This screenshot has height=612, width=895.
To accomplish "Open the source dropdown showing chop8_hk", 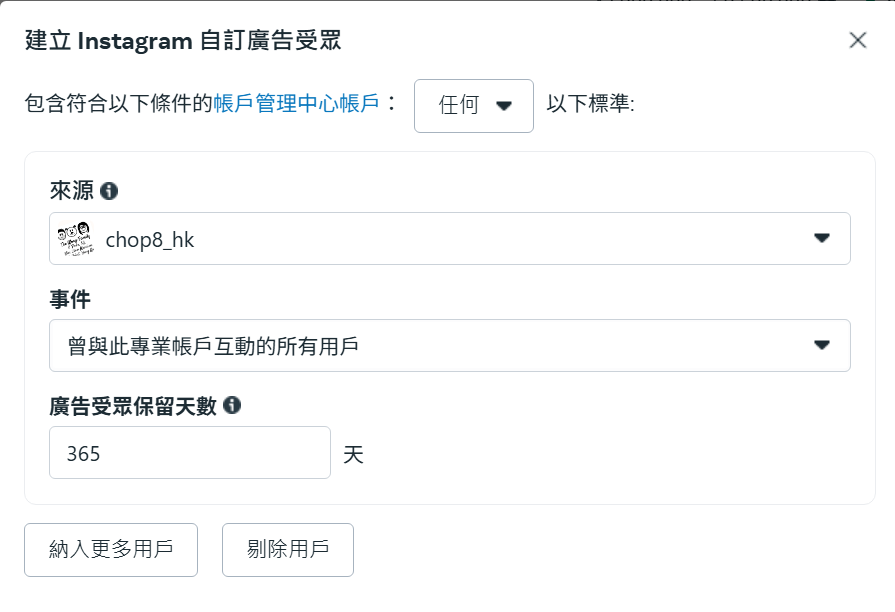I will click(x=449, y=238).
